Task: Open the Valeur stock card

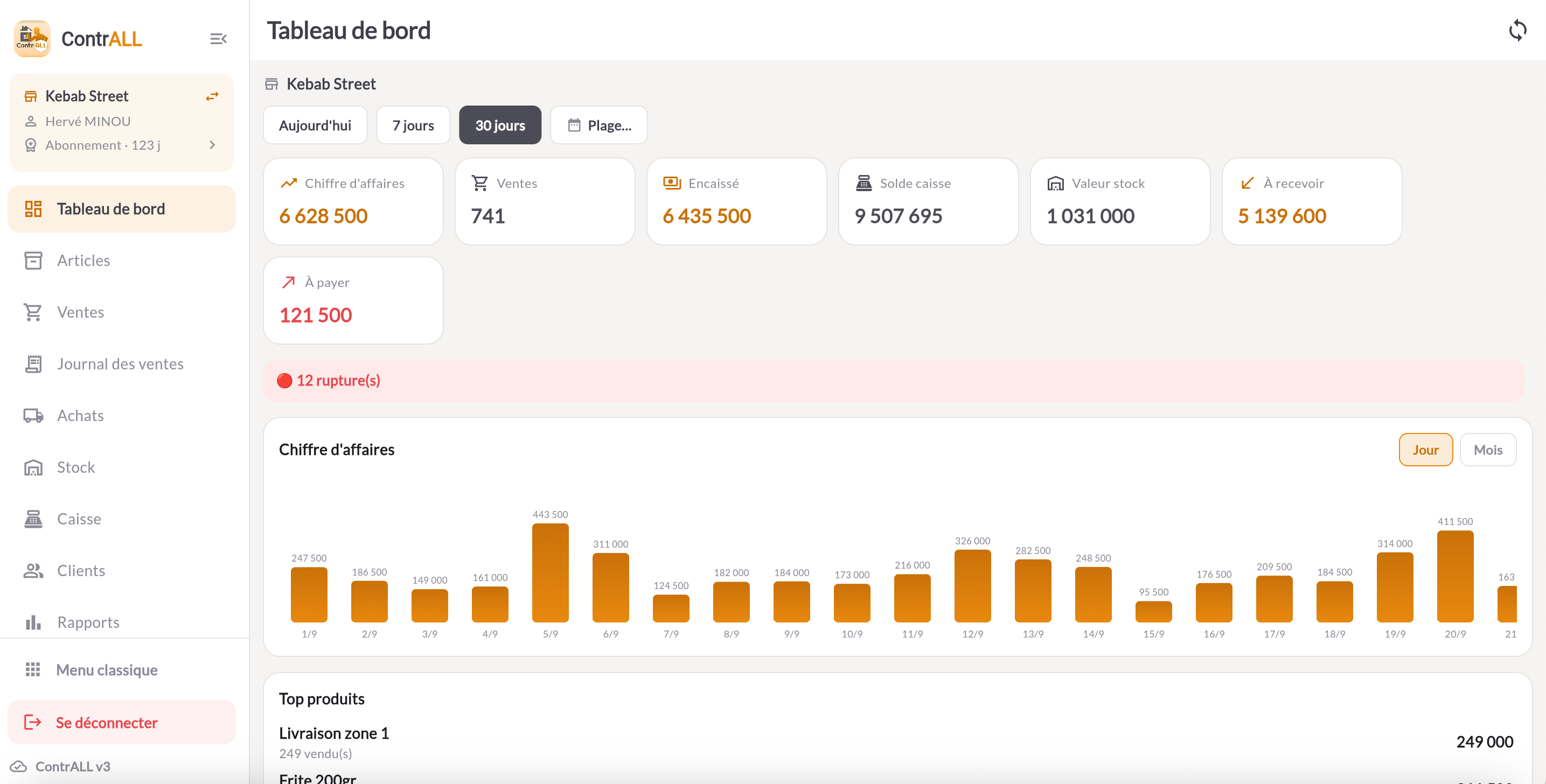Action: point(1120,201)
